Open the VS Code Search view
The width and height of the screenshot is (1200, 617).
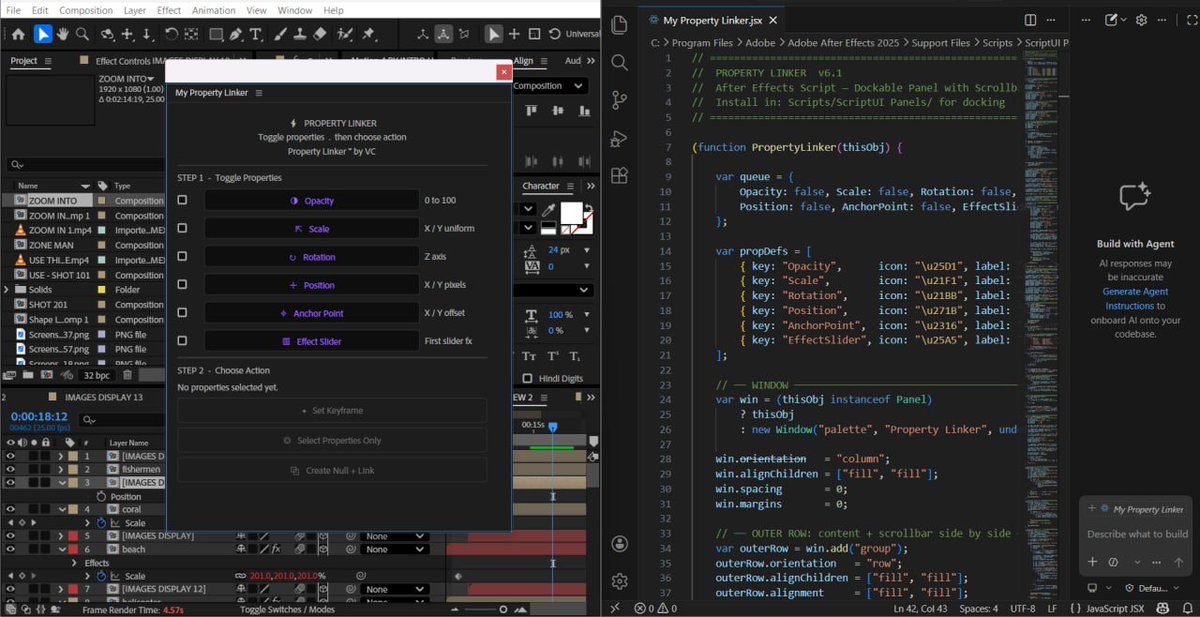[x=619, y=62]
